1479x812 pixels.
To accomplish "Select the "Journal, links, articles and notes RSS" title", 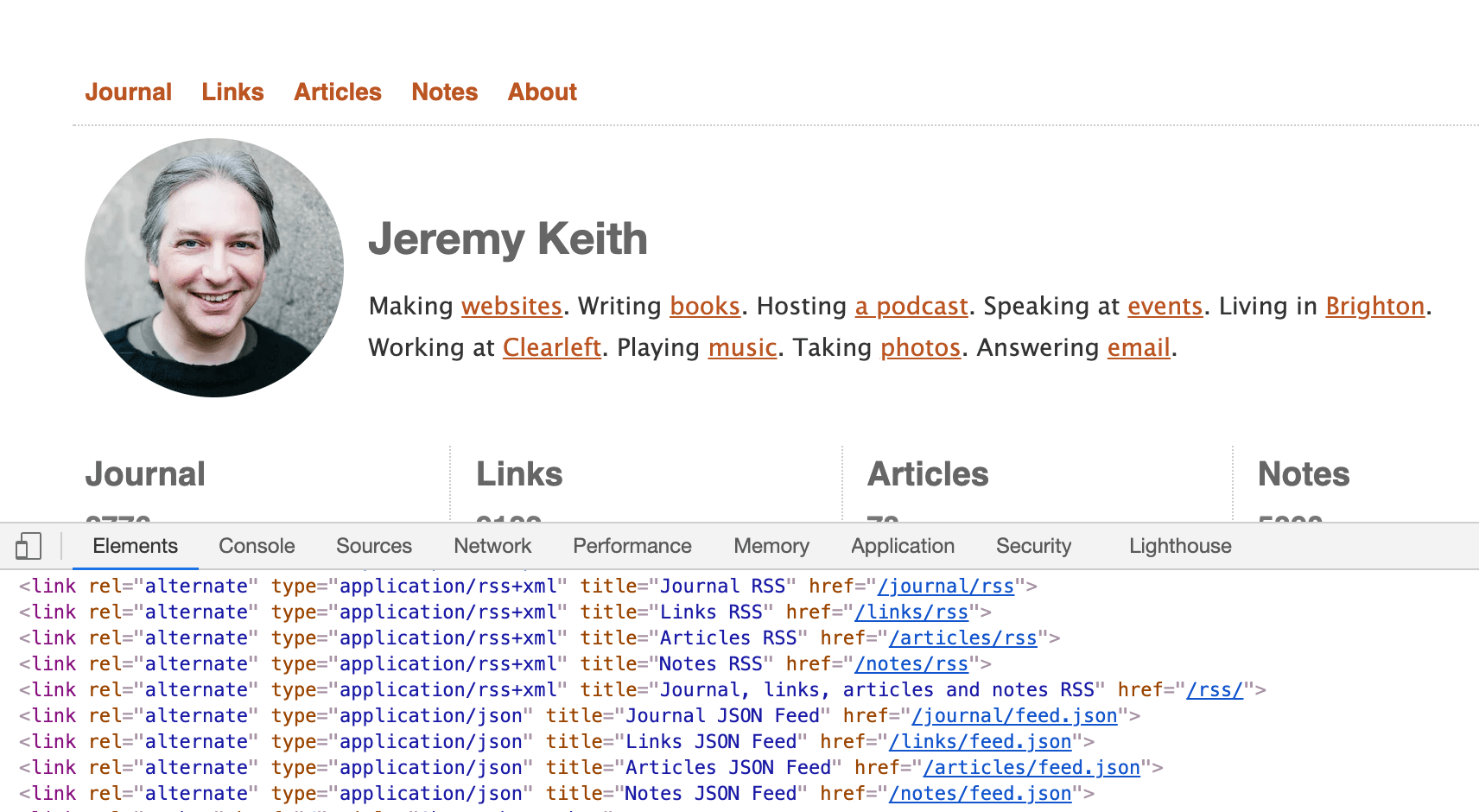I will click(x=877, y=690).
